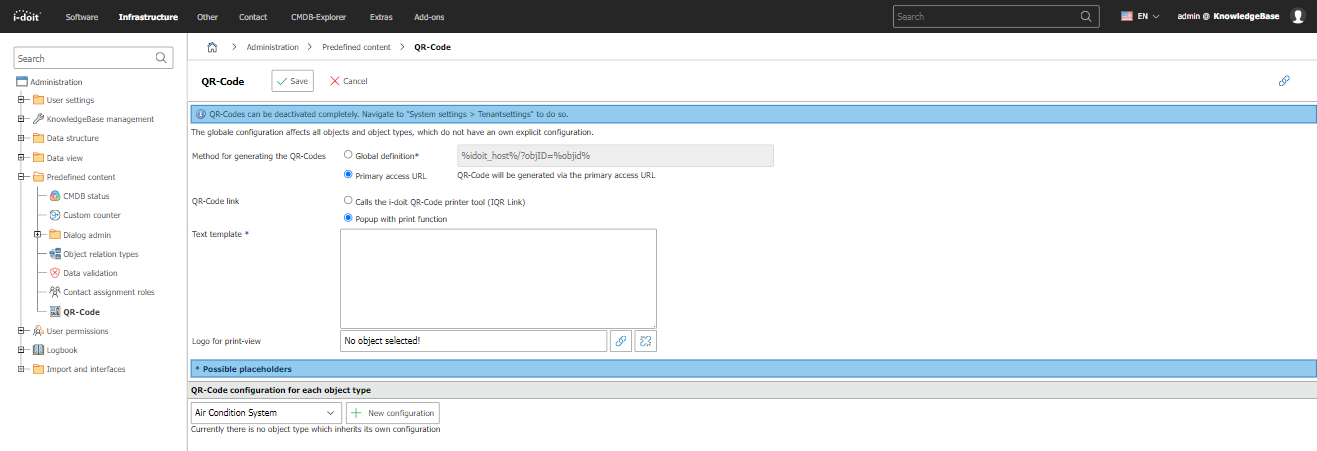Click the Global definition URL field

pyautogui.click(x=614, y=155)
